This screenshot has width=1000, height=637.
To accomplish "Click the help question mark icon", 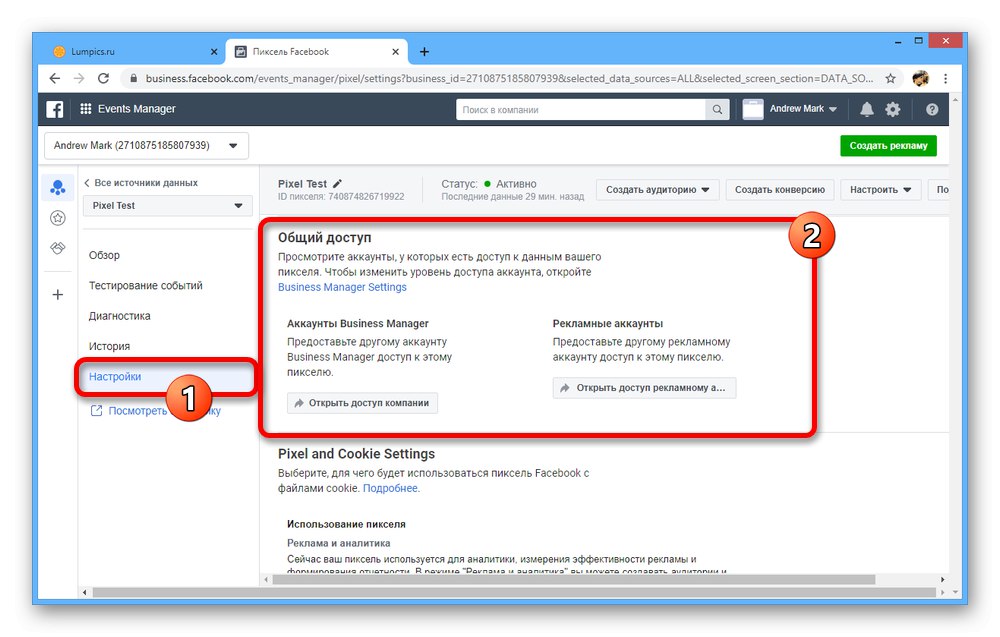I will (932, 110).
